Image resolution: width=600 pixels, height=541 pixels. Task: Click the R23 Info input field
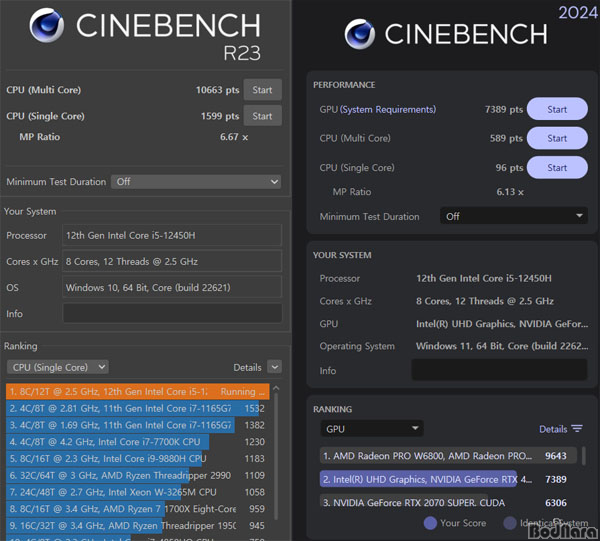[172, 313]
